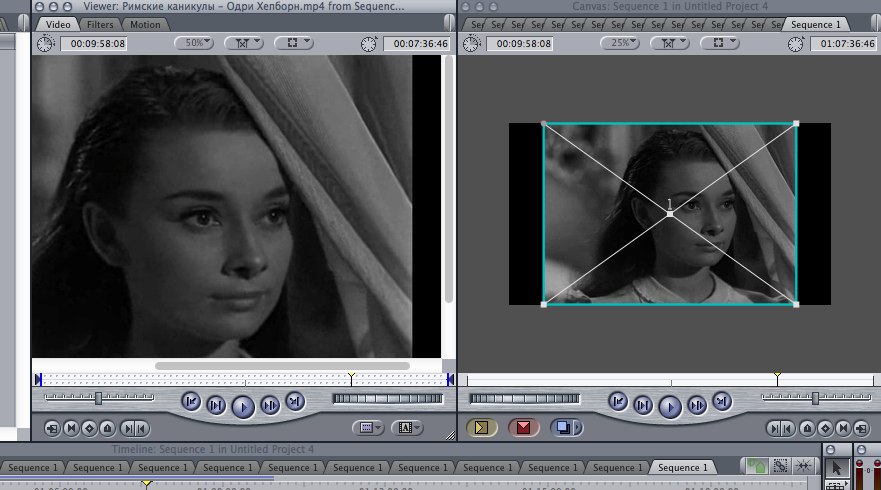
Task: Click the blue Replace edit button
Action: (563, 428)
